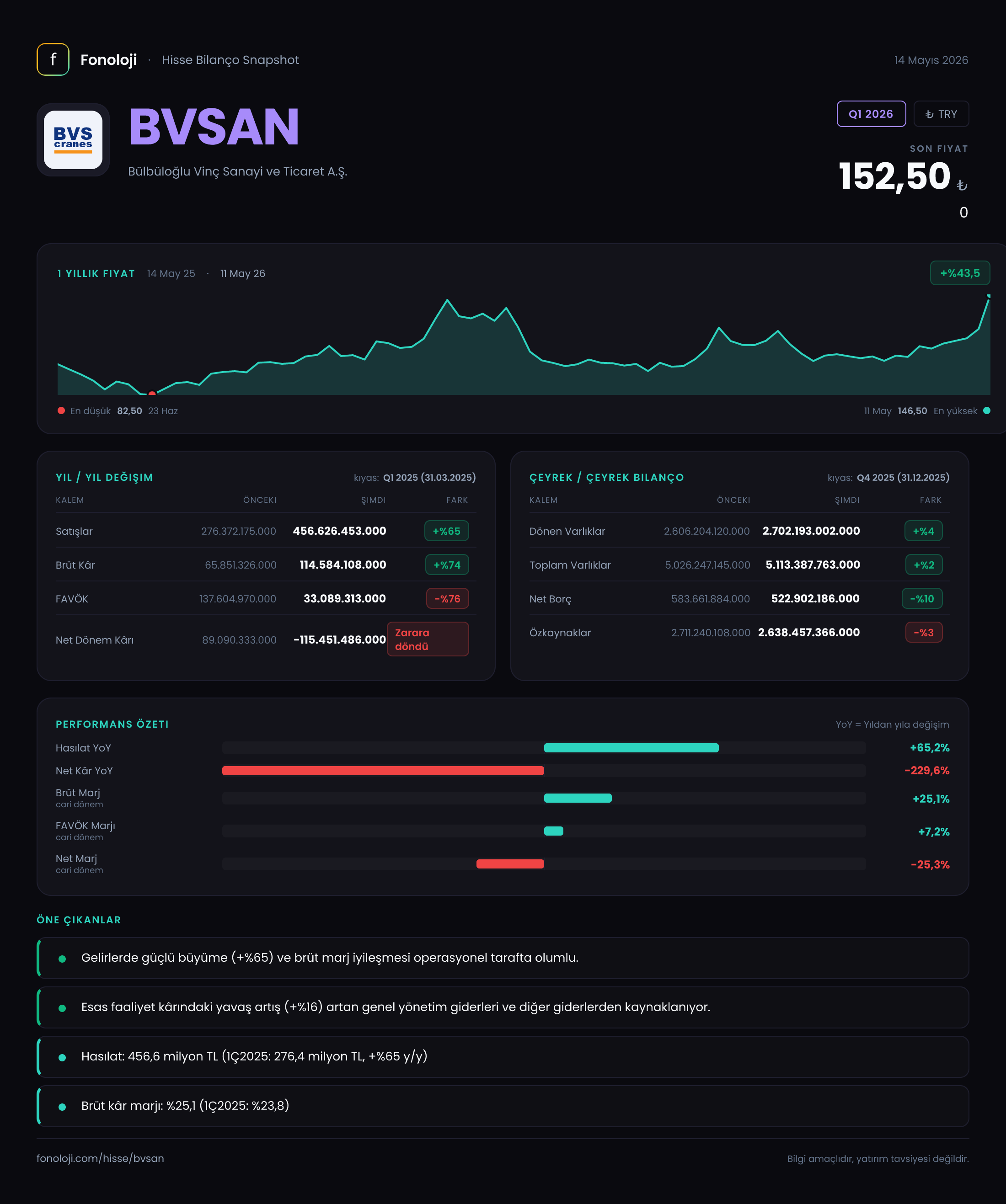Click the '1 YILLIK FIYAT' chart heading
Viewport: 1006px width, 1204px height.
96,273
